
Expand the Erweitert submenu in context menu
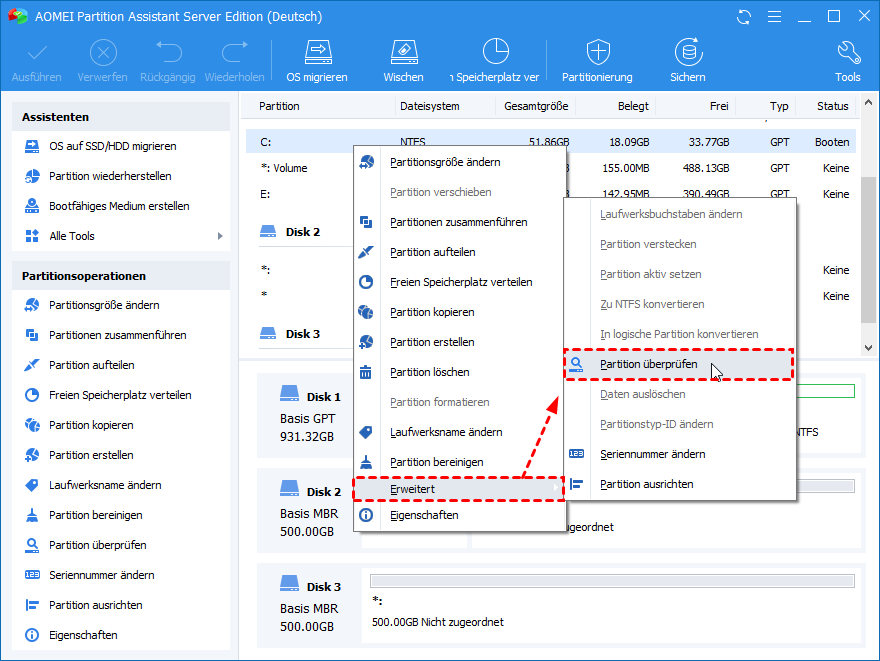[459, 489]
